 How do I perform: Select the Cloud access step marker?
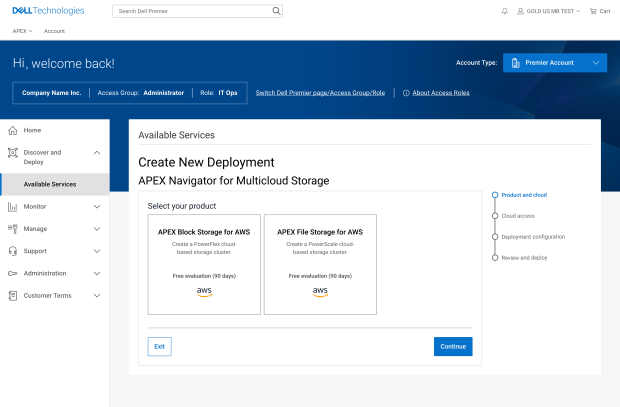[x=495, y=216]
